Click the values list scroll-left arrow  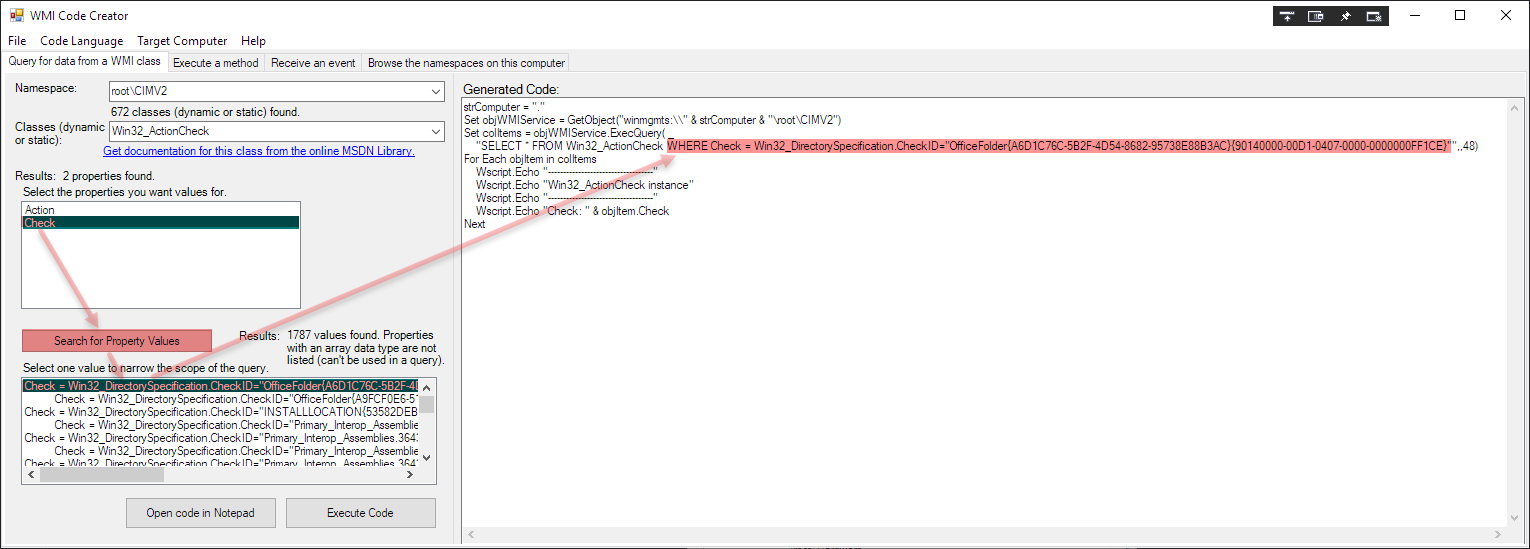pos(30,474)
